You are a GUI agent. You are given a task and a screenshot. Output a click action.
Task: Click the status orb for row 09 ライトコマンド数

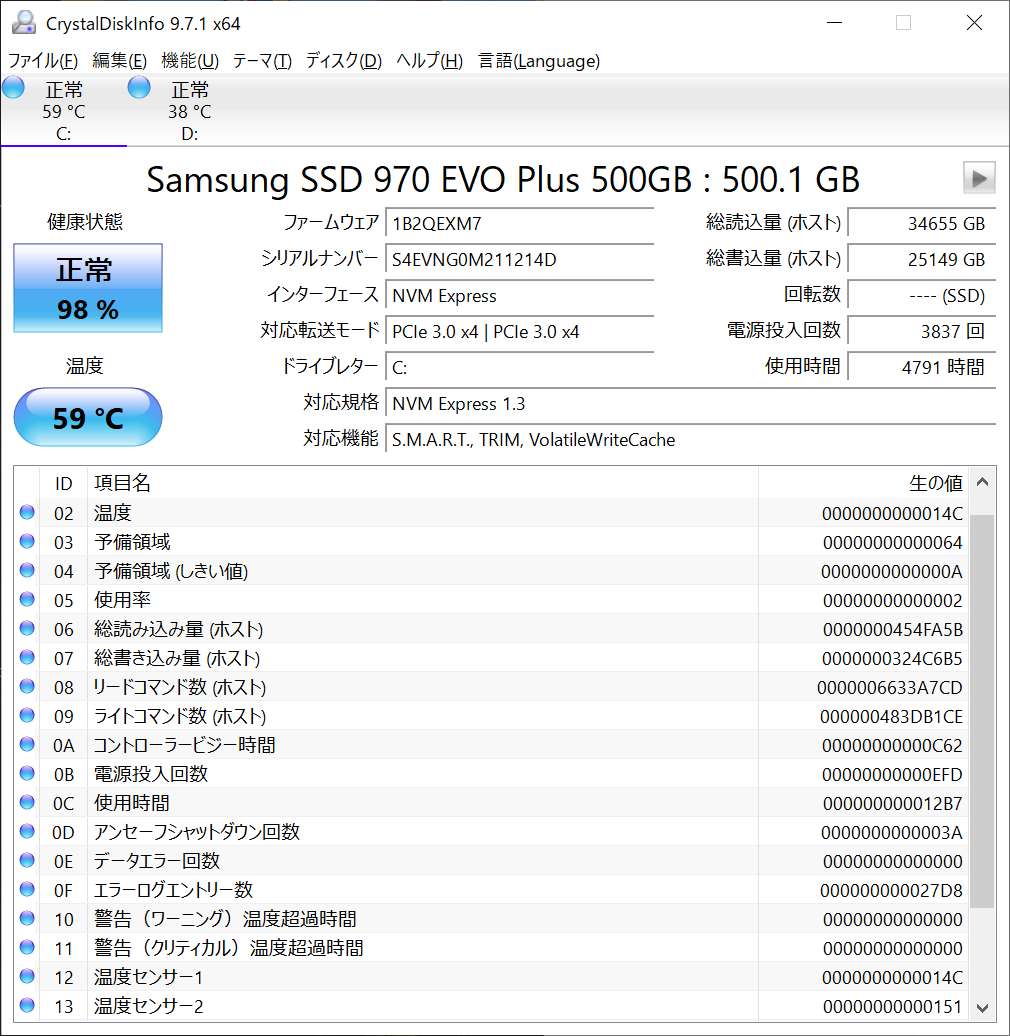(27, 715)
